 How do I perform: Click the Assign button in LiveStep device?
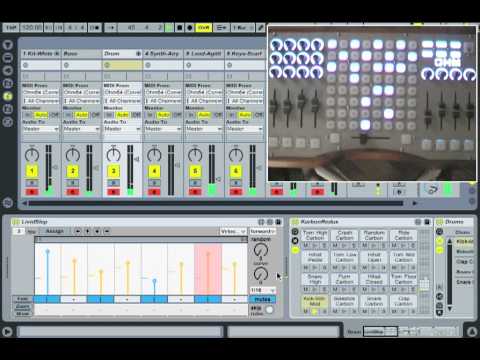(x=55, y=231)
